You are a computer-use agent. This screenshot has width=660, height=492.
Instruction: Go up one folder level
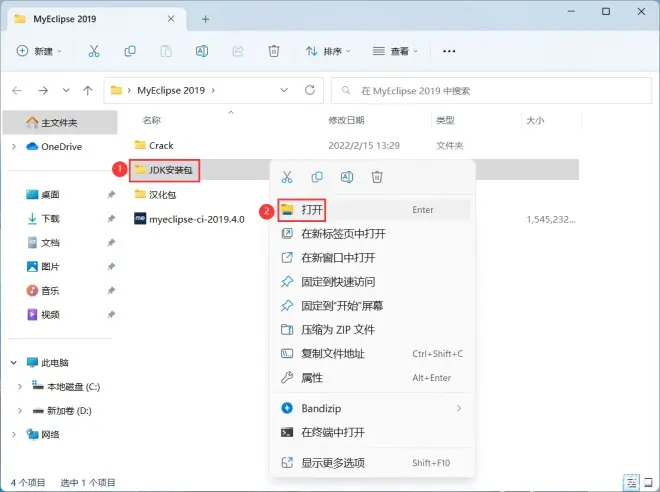coord(88,90)
